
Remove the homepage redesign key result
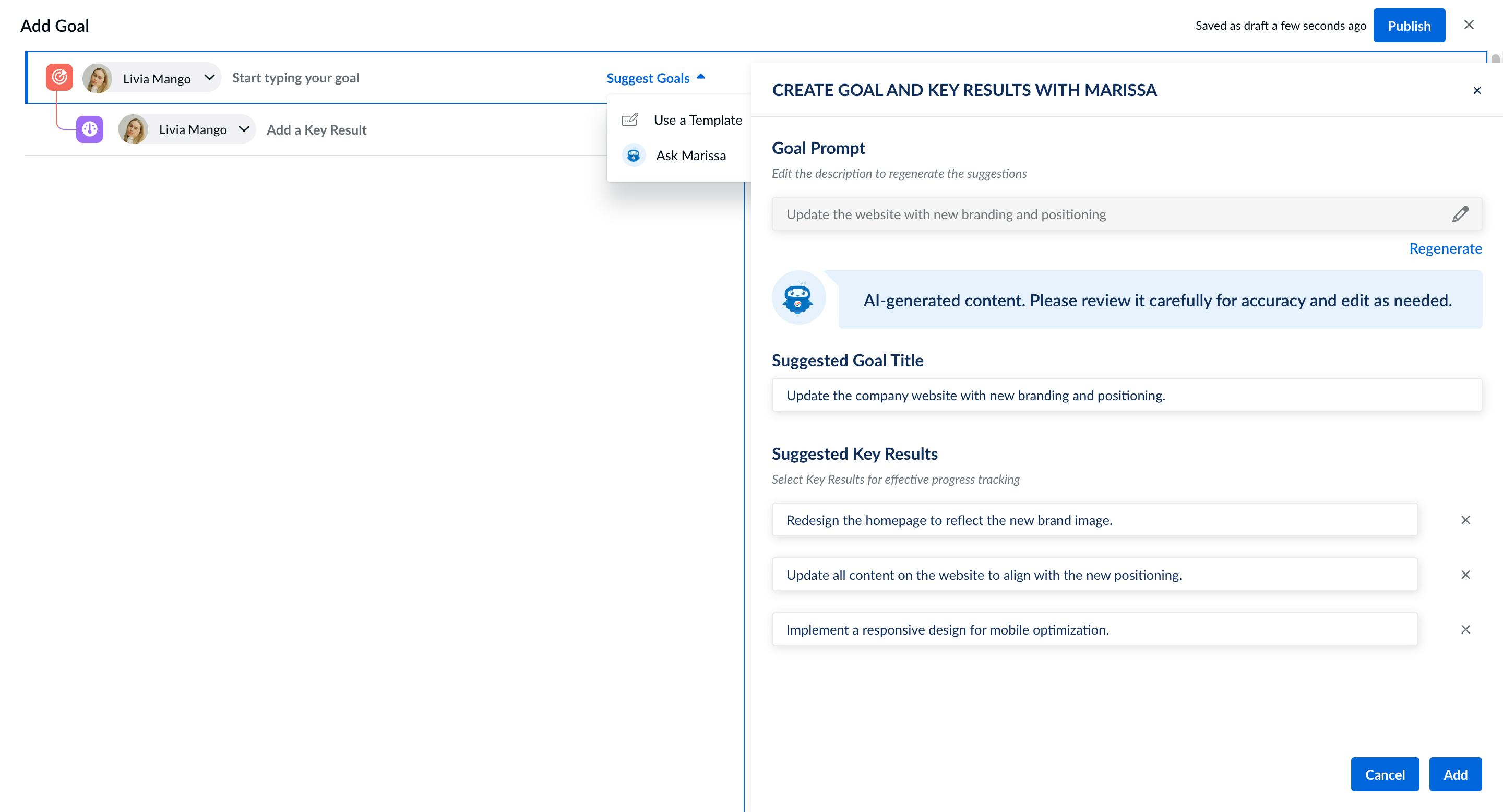coord(1465,519)
